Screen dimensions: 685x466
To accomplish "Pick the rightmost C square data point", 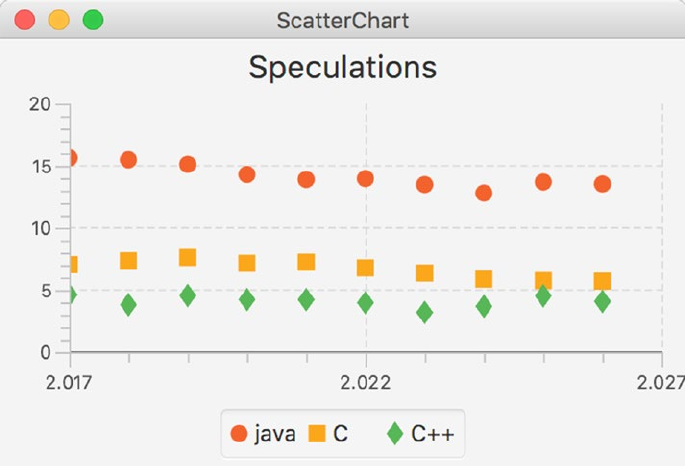I will [x=602, y=281].
